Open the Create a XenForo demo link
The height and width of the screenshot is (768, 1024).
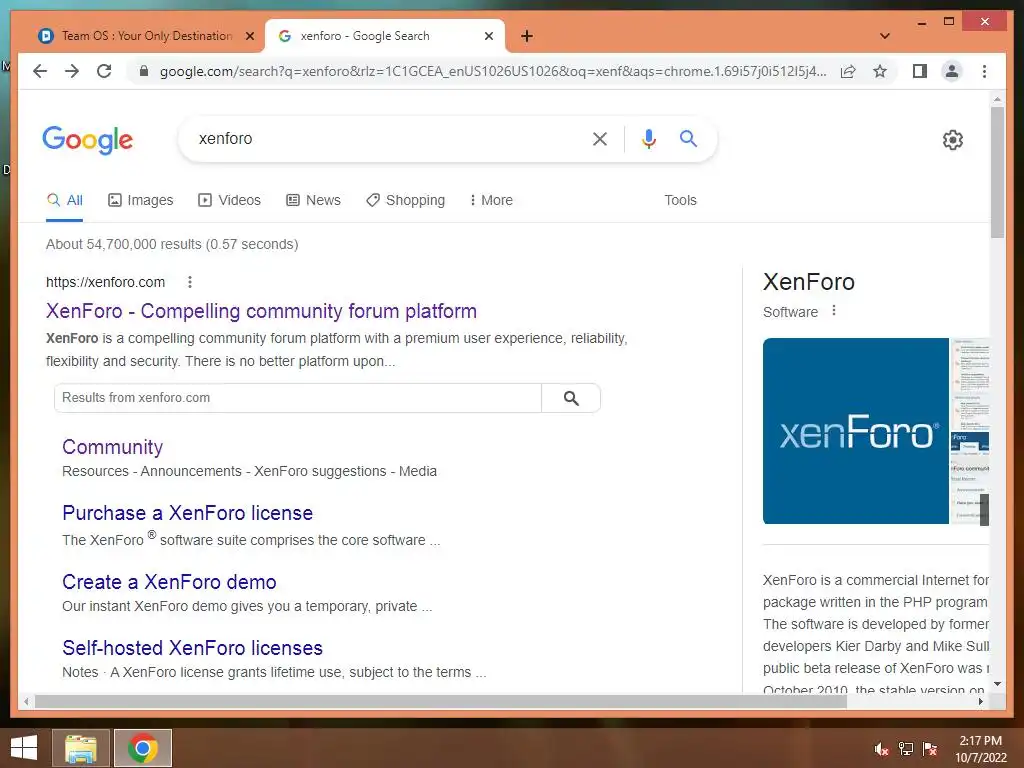pos(169,582)
